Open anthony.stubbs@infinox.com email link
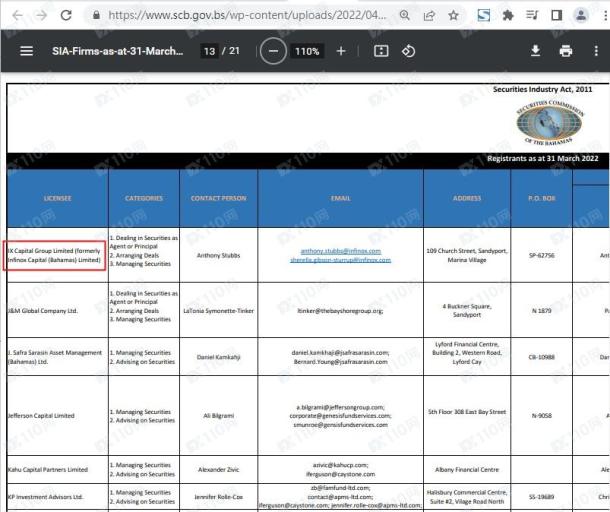Image resolution: width=610 pixels, height=512 pixels. pyautogui.click(x=340, y=251)
